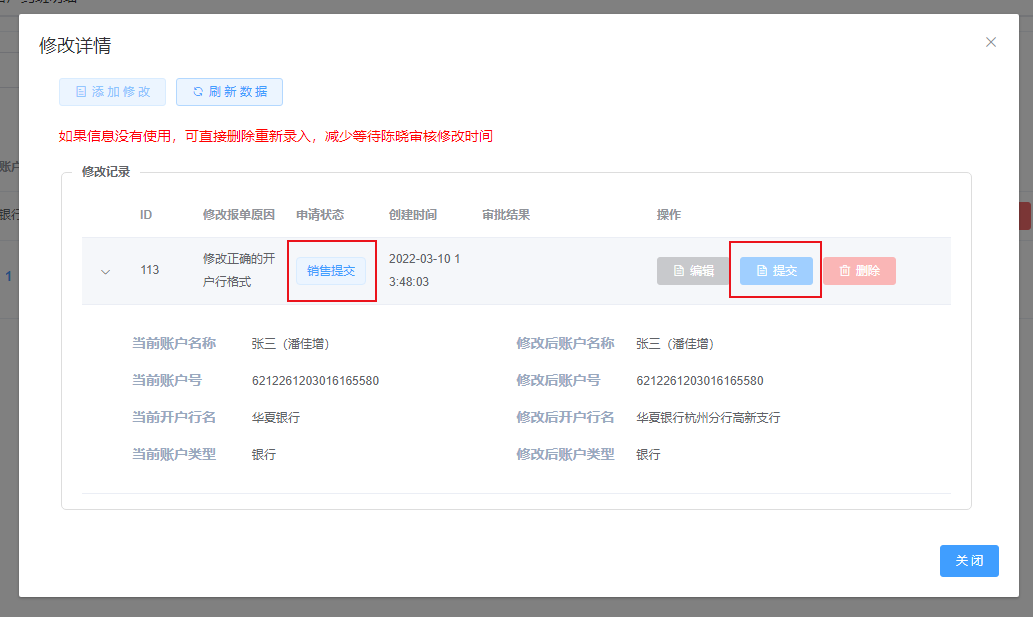Click the 创建时间 column header

413,215
